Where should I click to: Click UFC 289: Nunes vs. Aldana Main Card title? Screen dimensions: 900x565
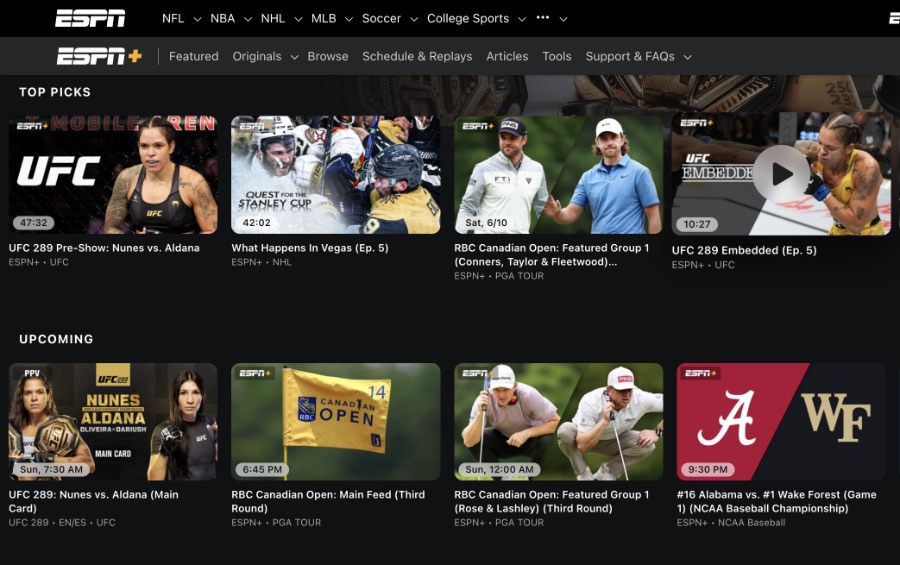click(x=93, y=501)
